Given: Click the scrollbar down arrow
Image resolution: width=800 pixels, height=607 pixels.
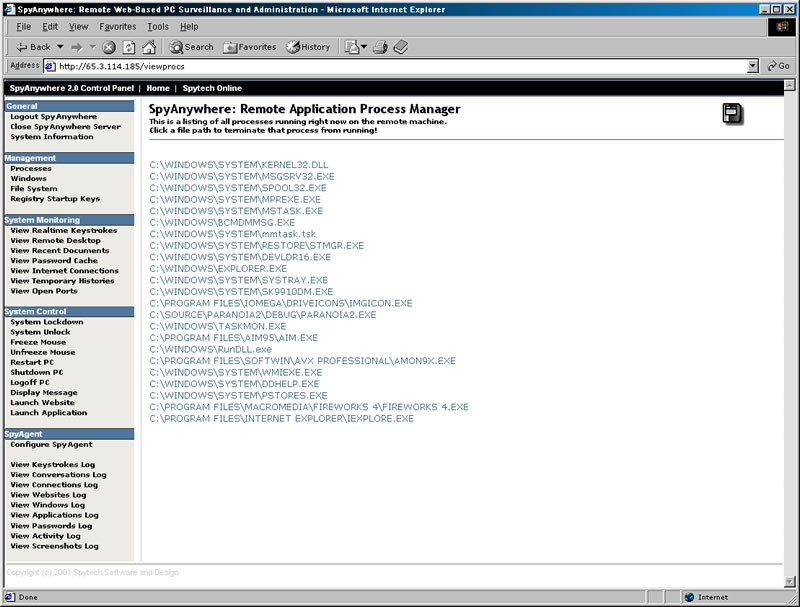Looking at the screenshot, I should pyautogui.click(x=789, y=581).
